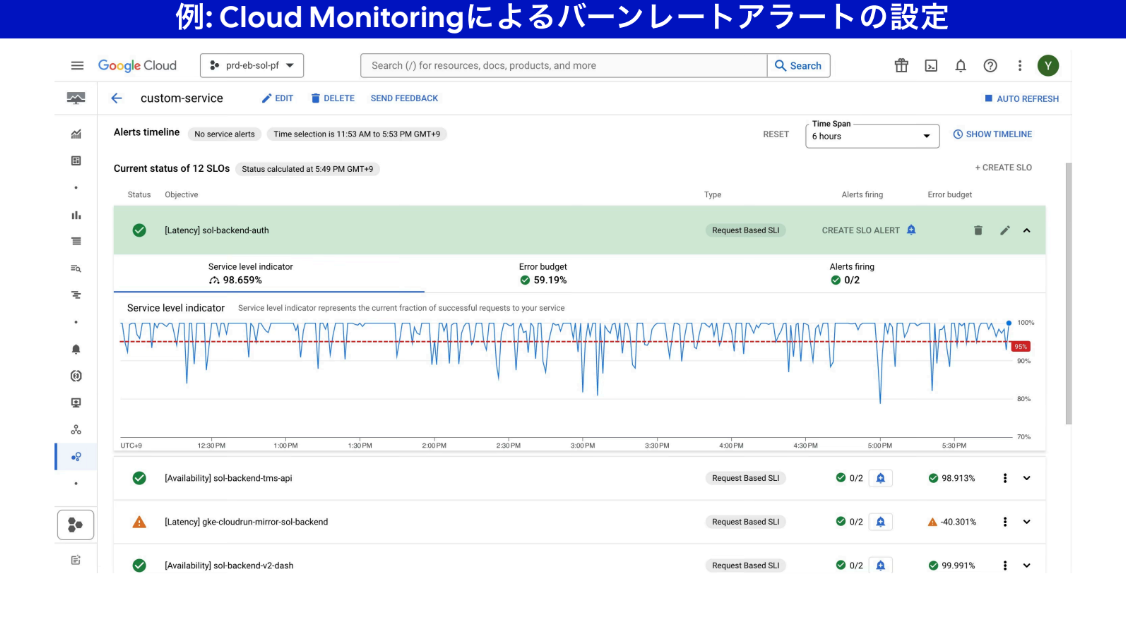
Task: Open the hamburger navigation menu
Action: tap(77, 66)
